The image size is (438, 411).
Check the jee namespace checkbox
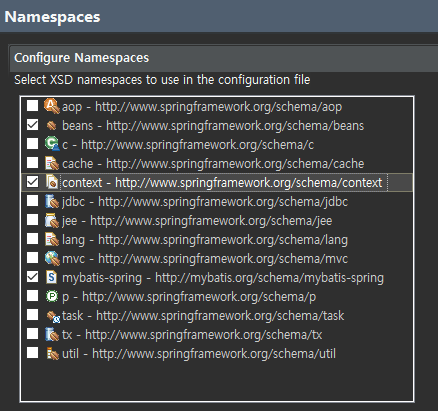click(32, 220)
